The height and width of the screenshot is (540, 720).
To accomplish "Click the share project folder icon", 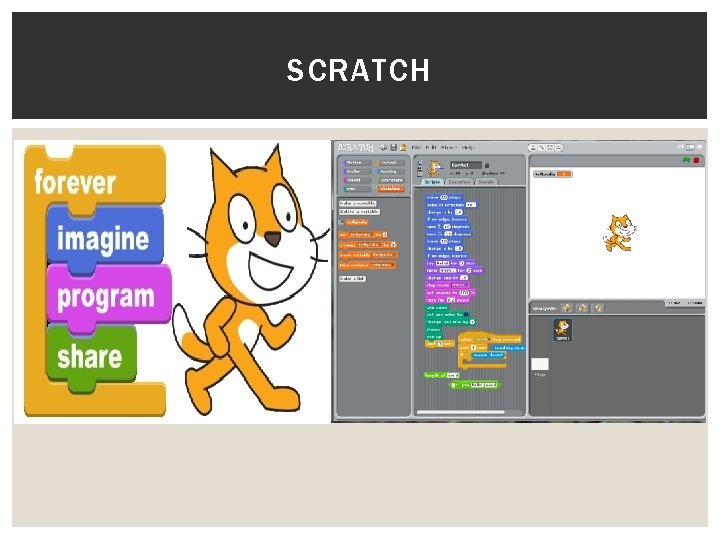I will click(x=403, y=147).
